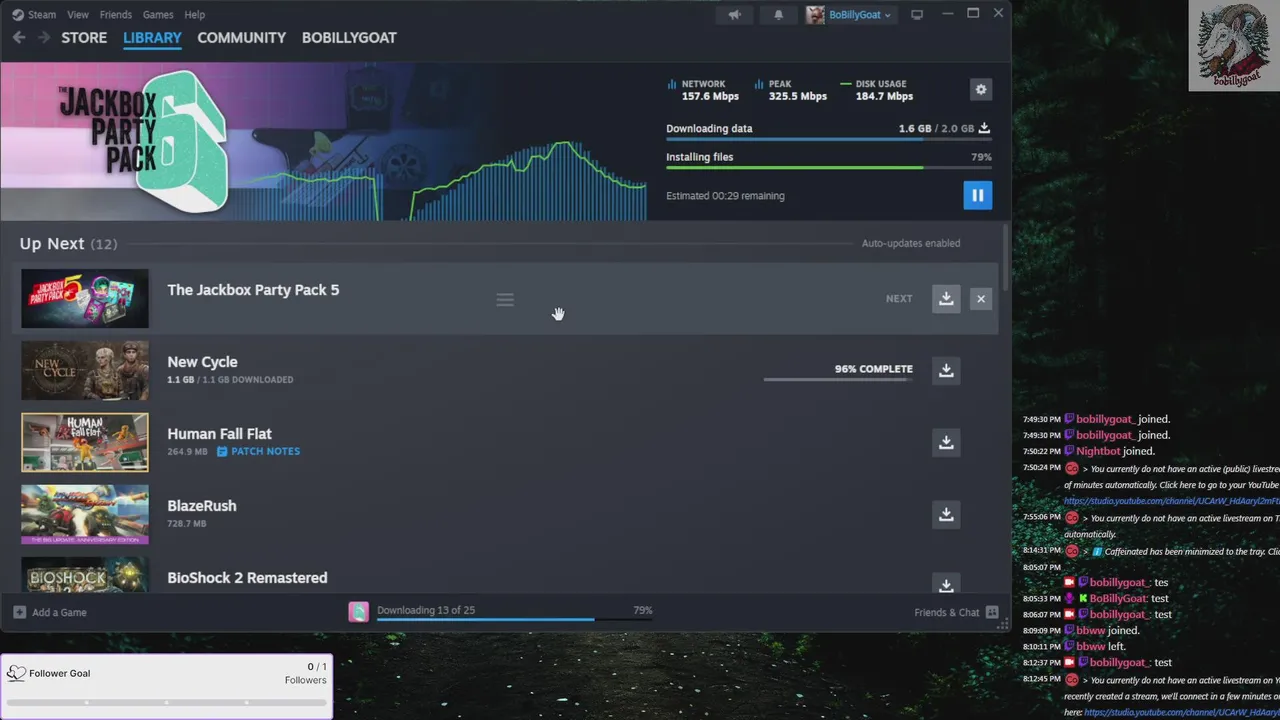Download BioShock 2 Remastered now
Image resolution: width=1280 pixels, height=720 pixels.
tap(946, 583)
